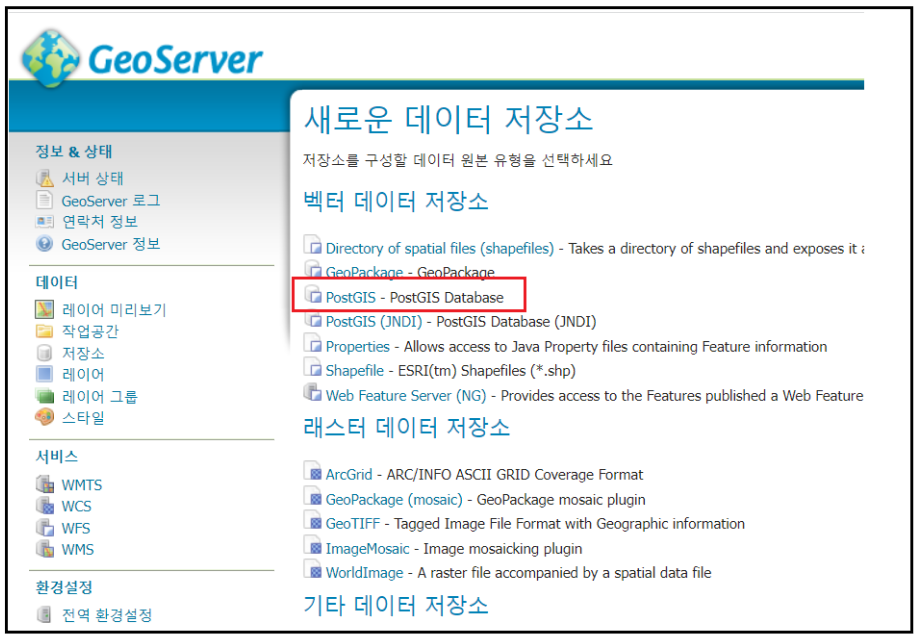Choose PostGIS (JNDI) store link

[x=374, y=322]
